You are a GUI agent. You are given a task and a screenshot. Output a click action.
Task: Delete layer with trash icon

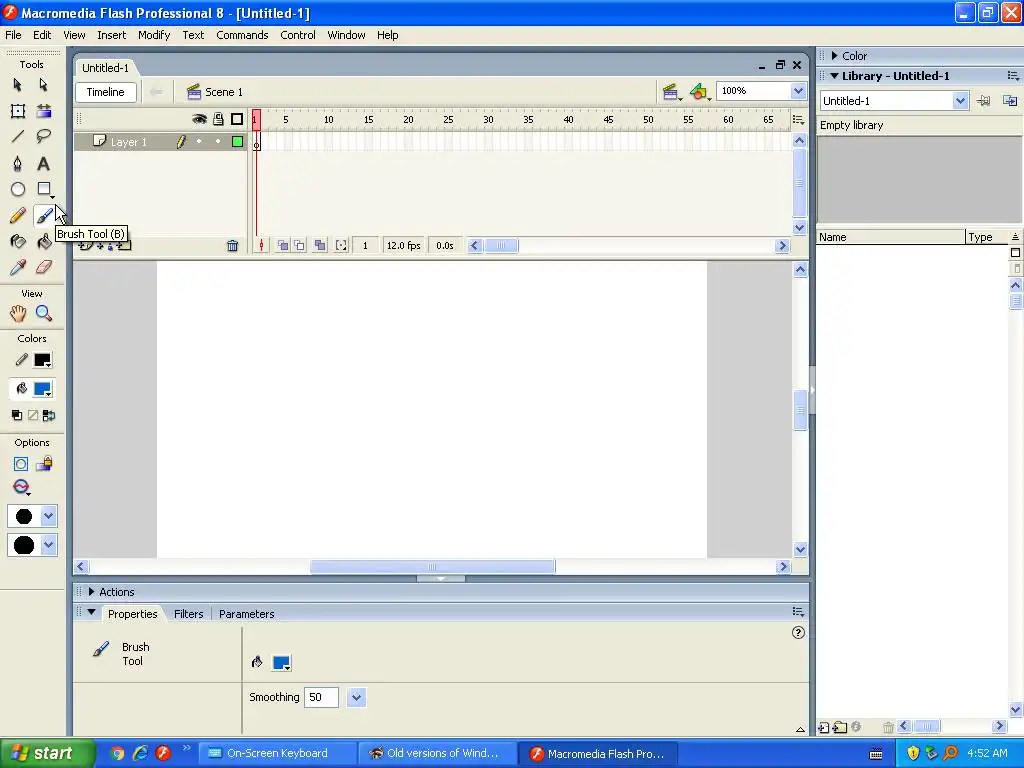pos(232,246)
